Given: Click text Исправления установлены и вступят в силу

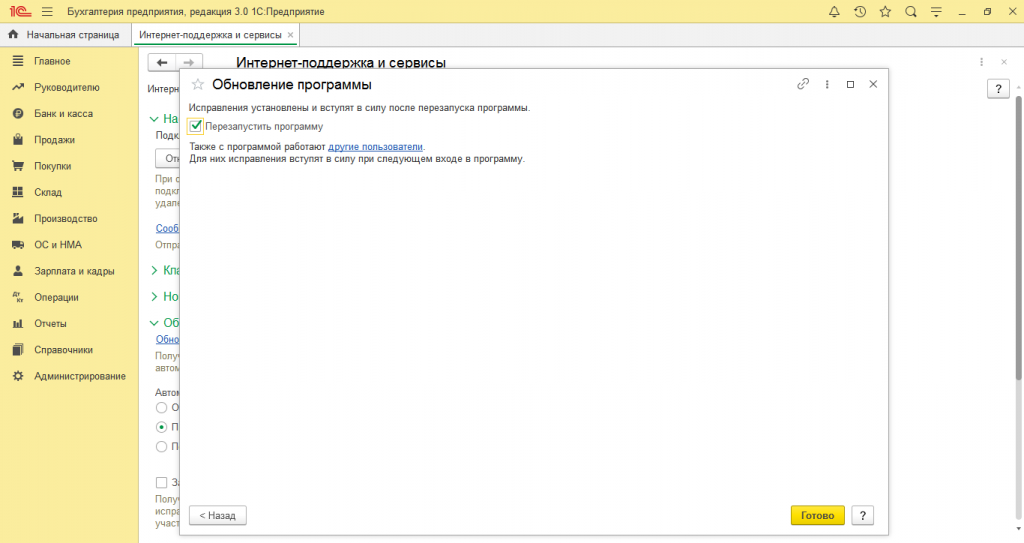Looking at the screenshot, I should (359, 108).
